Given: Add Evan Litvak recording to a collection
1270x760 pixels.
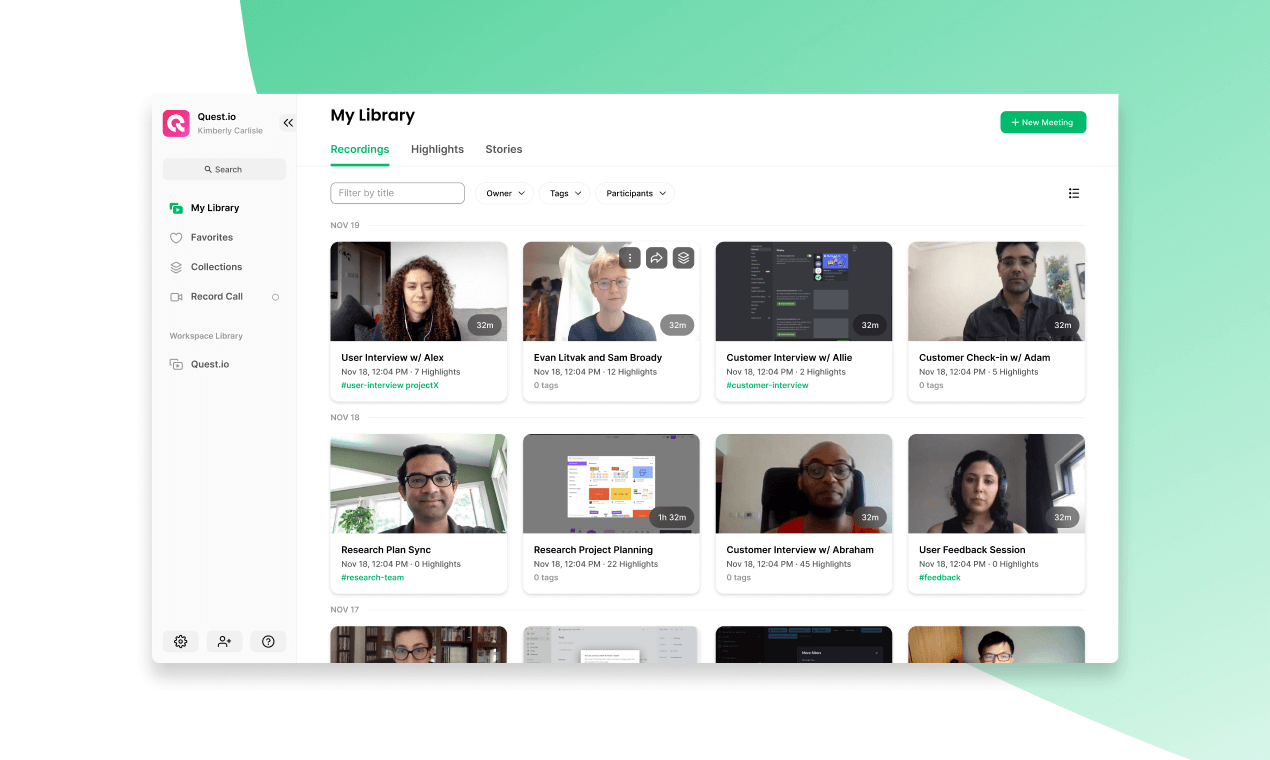Looking at the screenshot, I should 683,257.
